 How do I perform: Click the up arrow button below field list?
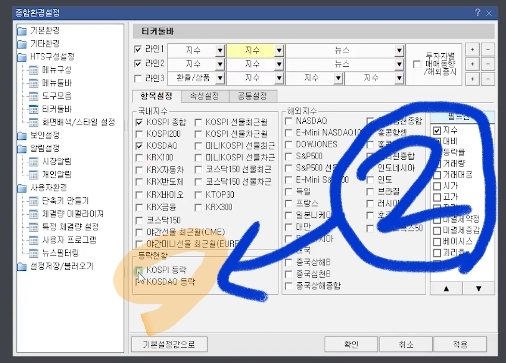click(446, 289)
